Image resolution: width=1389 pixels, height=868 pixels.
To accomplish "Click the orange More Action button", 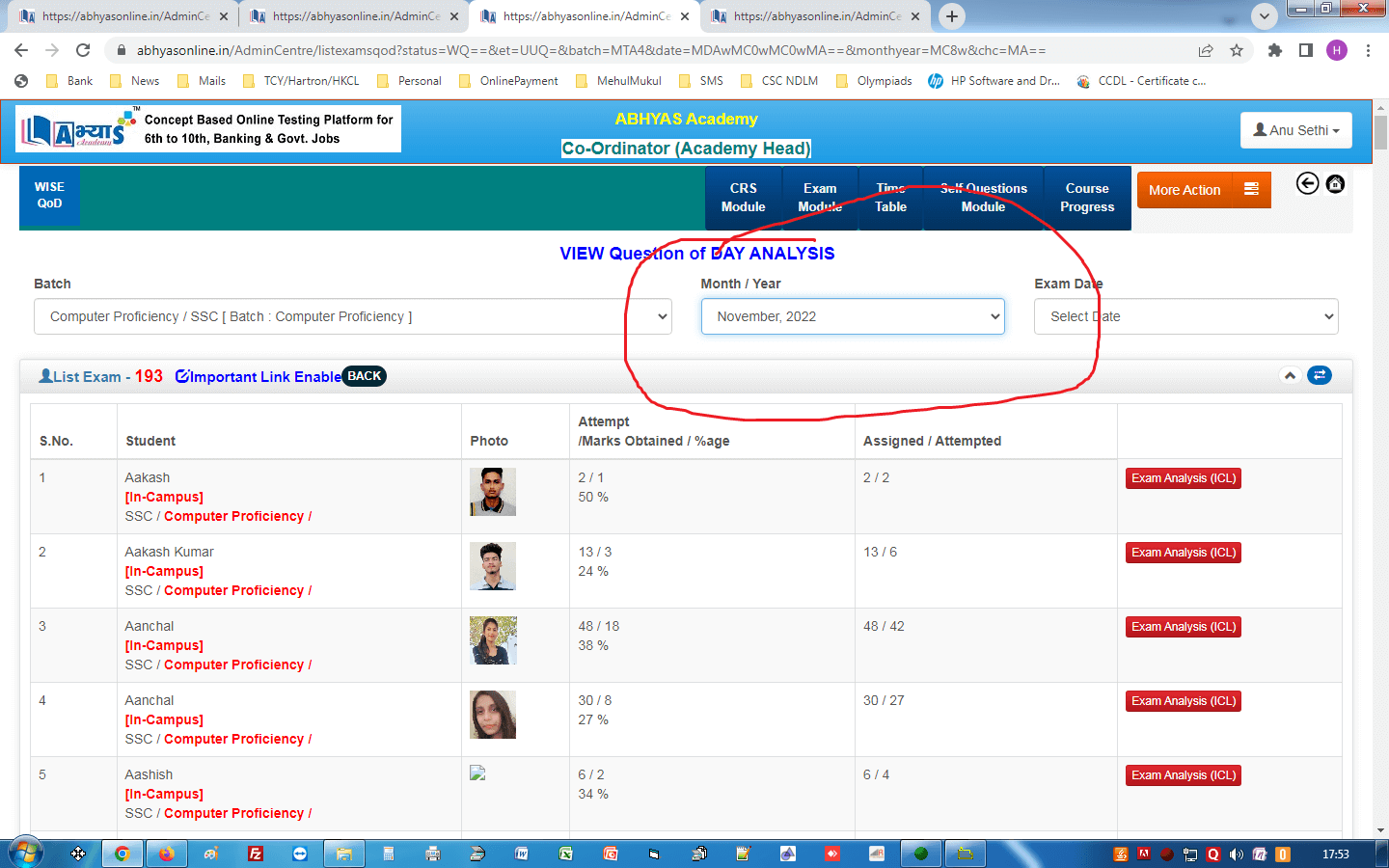I will tap(1203, 190).
